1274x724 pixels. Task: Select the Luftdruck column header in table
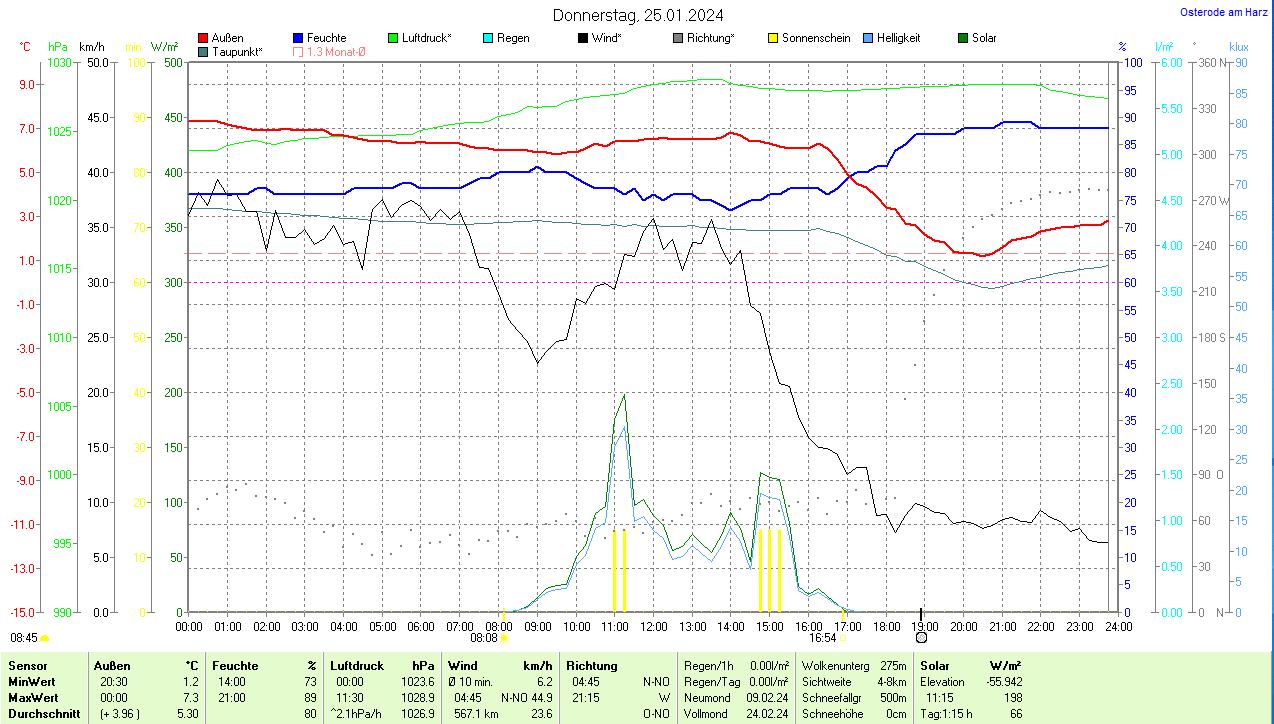pos(358,665)
